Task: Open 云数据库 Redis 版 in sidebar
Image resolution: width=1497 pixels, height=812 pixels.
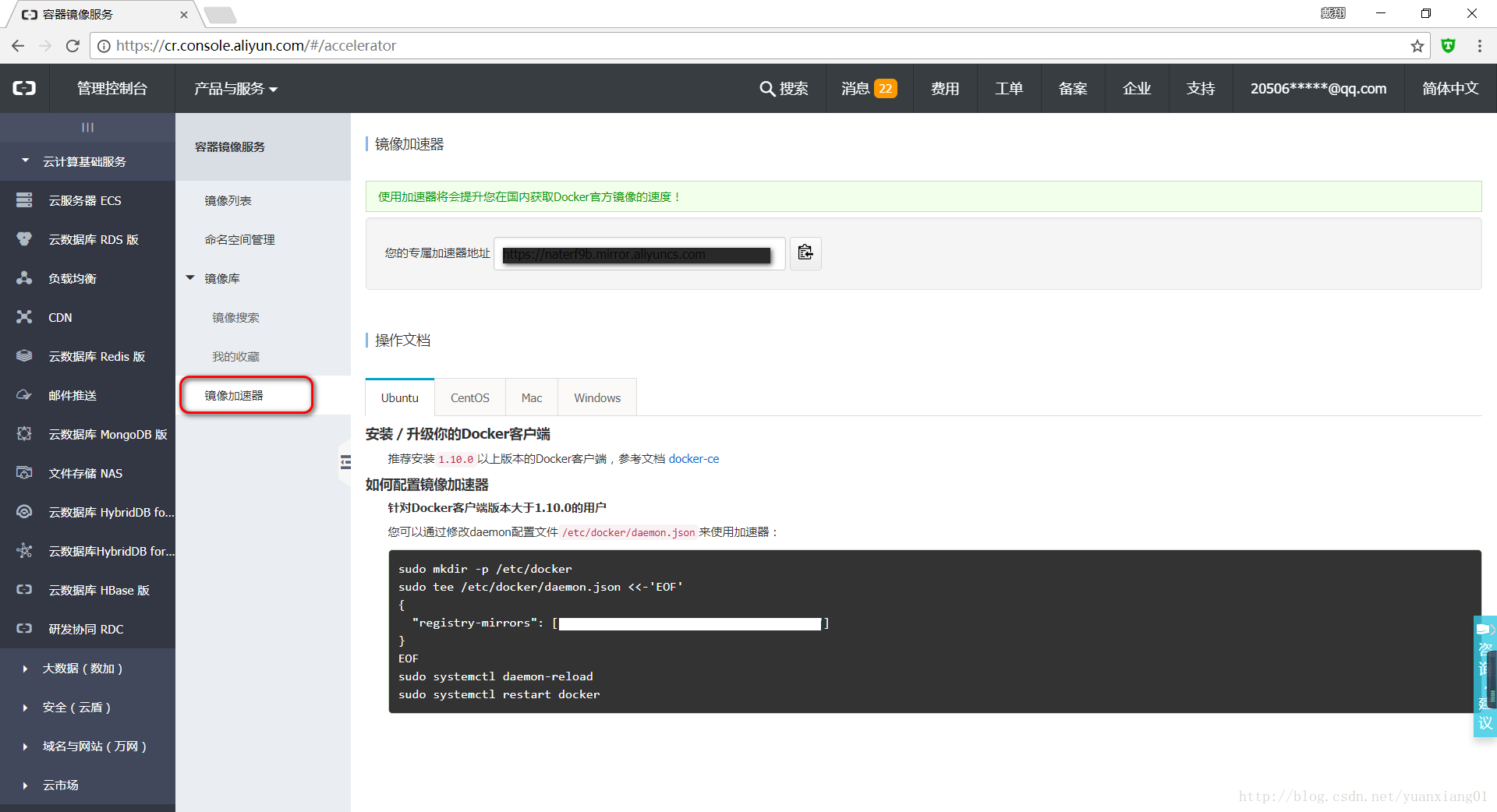Action: click(x=87, y=356)
